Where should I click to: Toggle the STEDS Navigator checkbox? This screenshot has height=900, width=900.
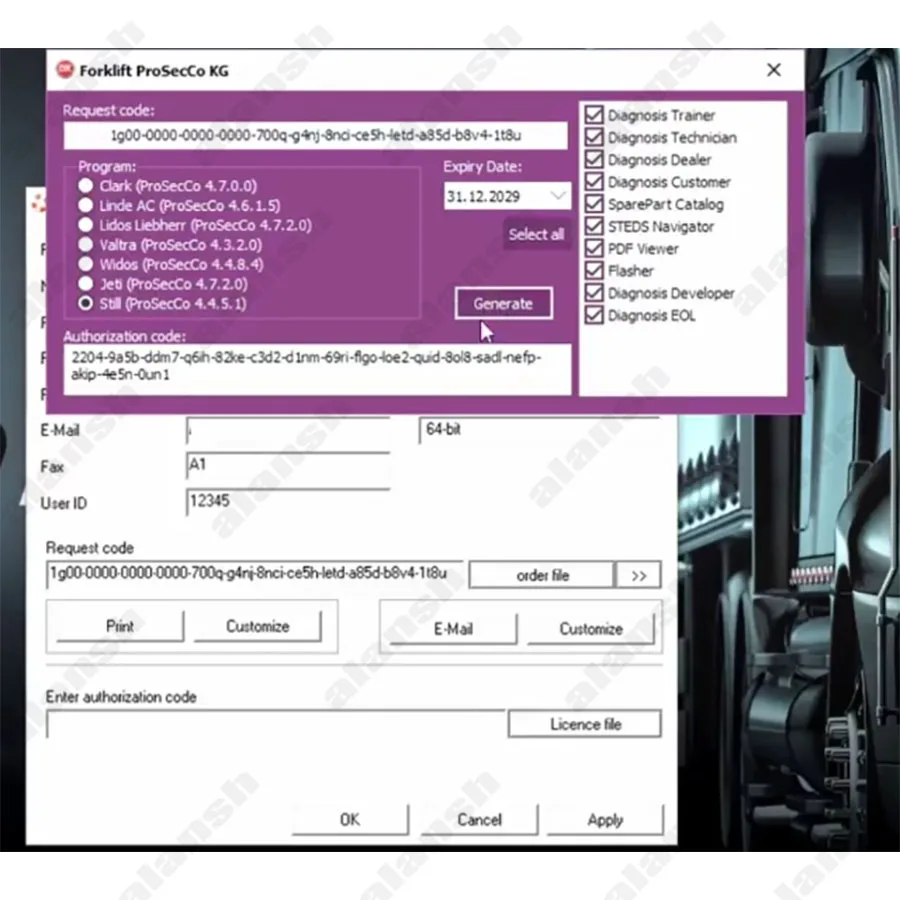pos(594,226)
